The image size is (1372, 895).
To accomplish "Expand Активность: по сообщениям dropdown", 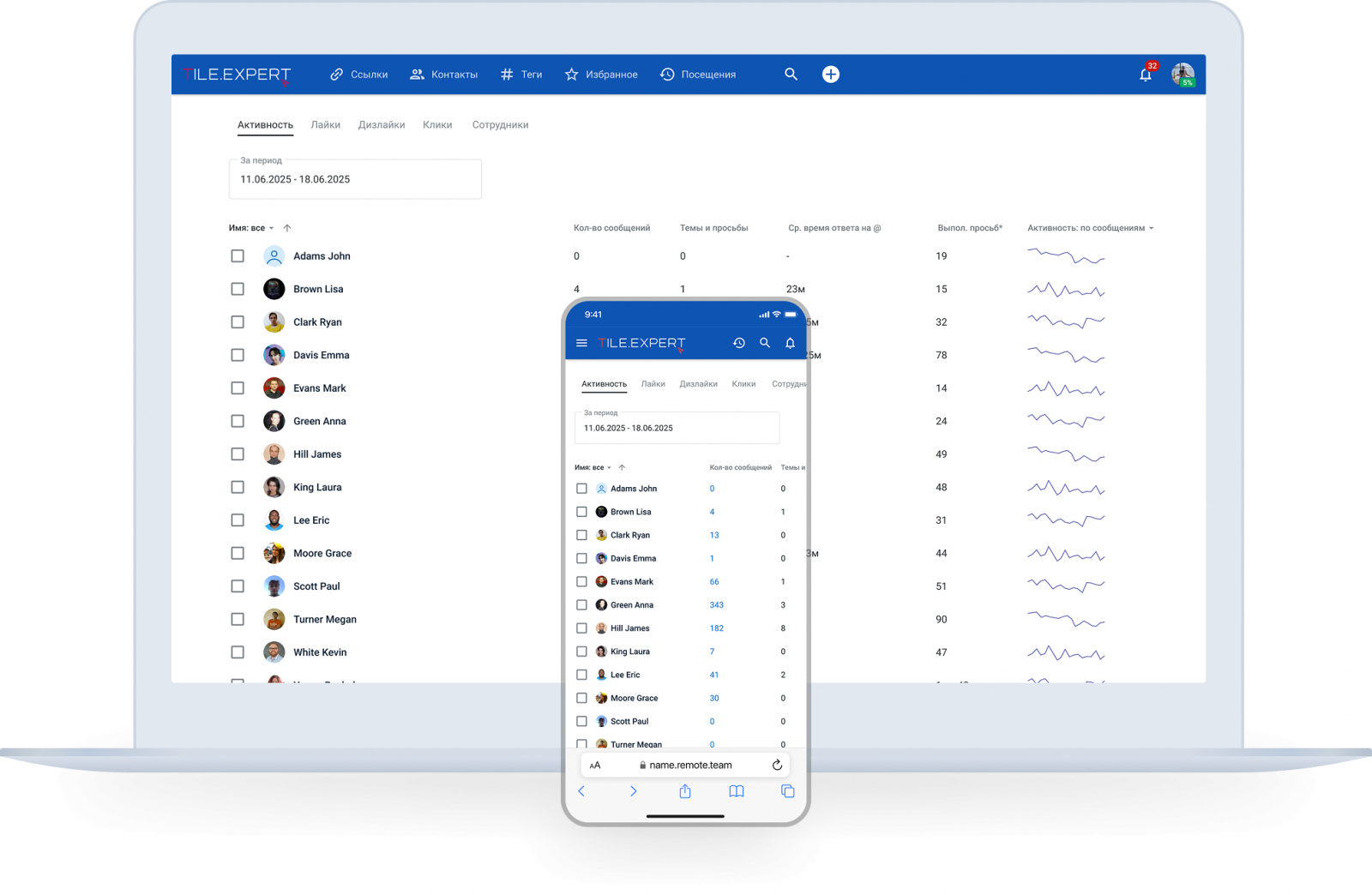I will pyautogui.click(x=1091, y=228).
